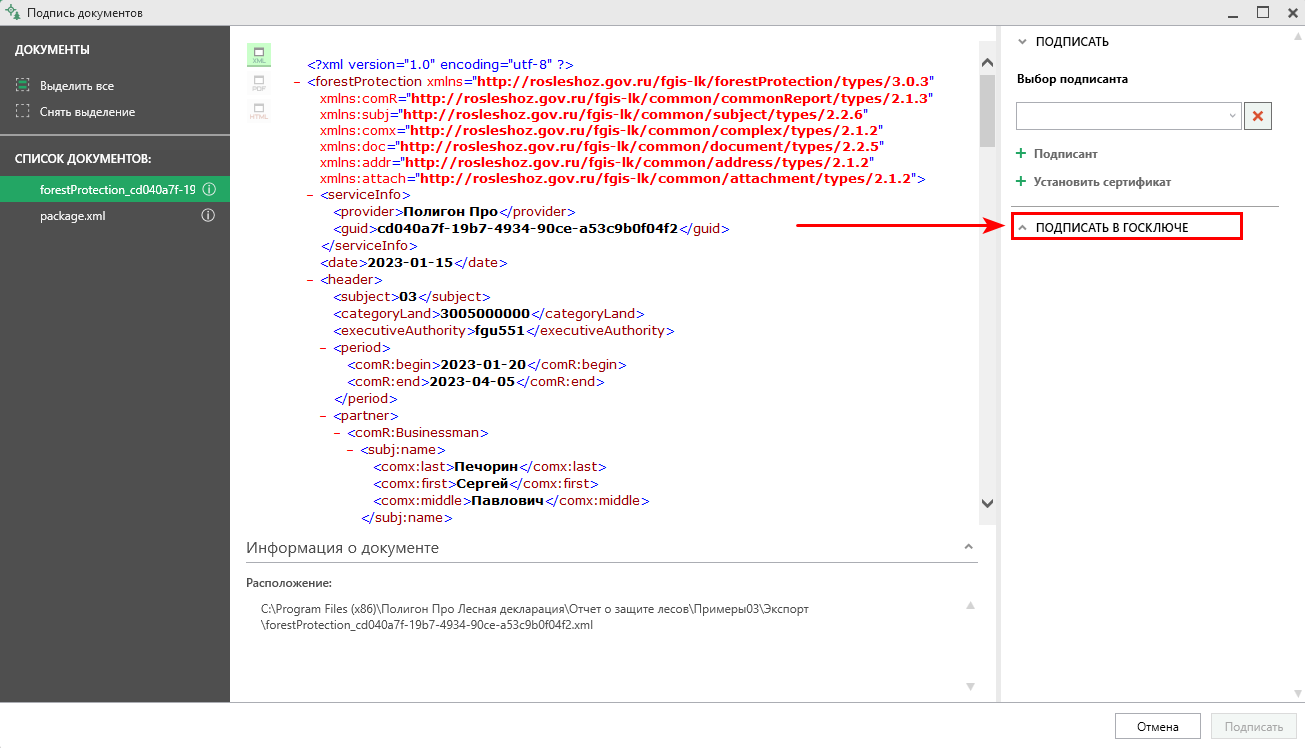Image resolution: width=1305 pixels, height=748 pixels.
Task: Click info icon next to package.xml
Action: point(209,215)
